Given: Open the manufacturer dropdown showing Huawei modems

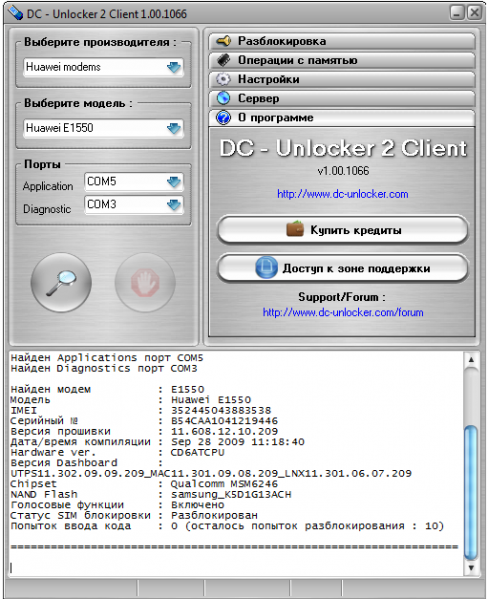Looking at the screenshot, I should coord(103,67).
